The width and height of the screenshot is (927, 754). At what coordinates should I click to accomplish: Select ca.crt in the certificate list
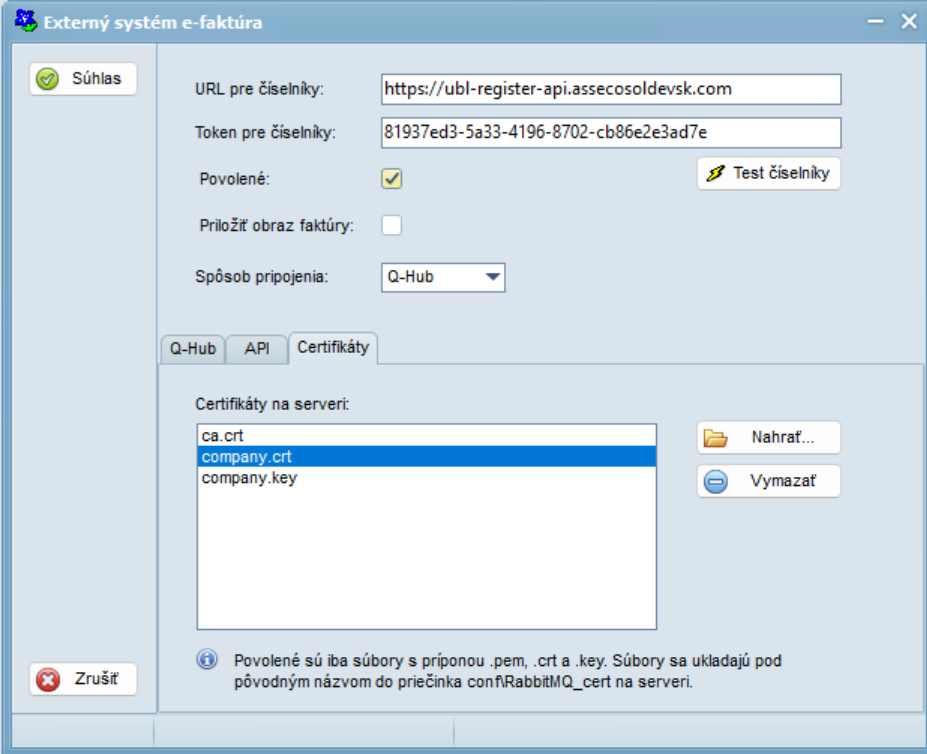(426, 436)
